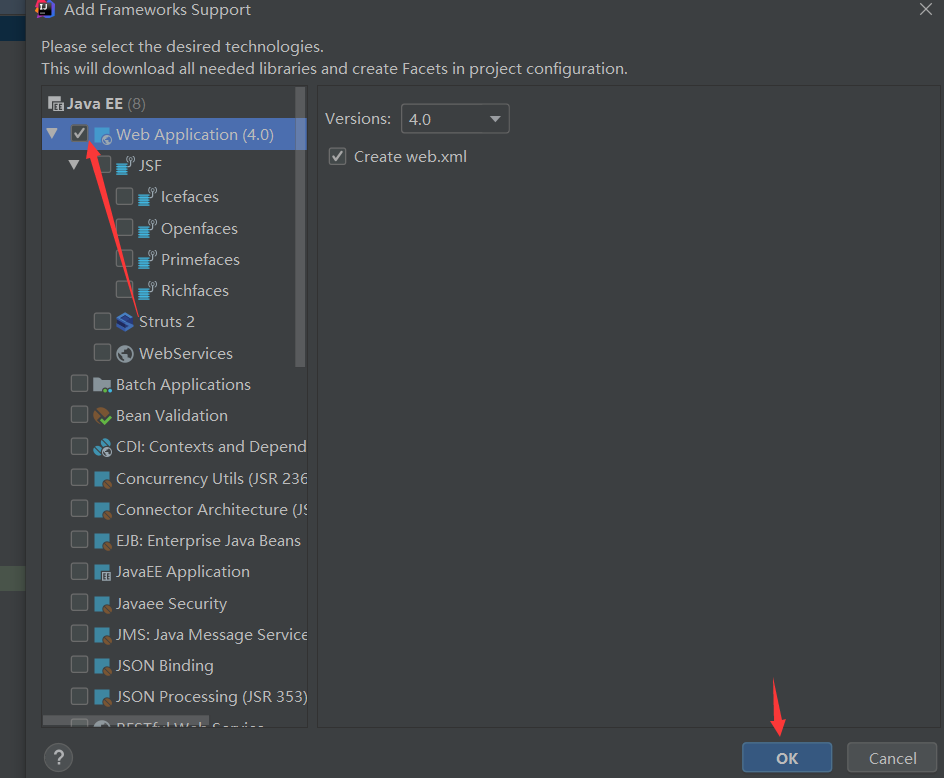Check the JSON Binding checkbox
The height and width of the screenshot is (778, 944).
click(79, 664)
